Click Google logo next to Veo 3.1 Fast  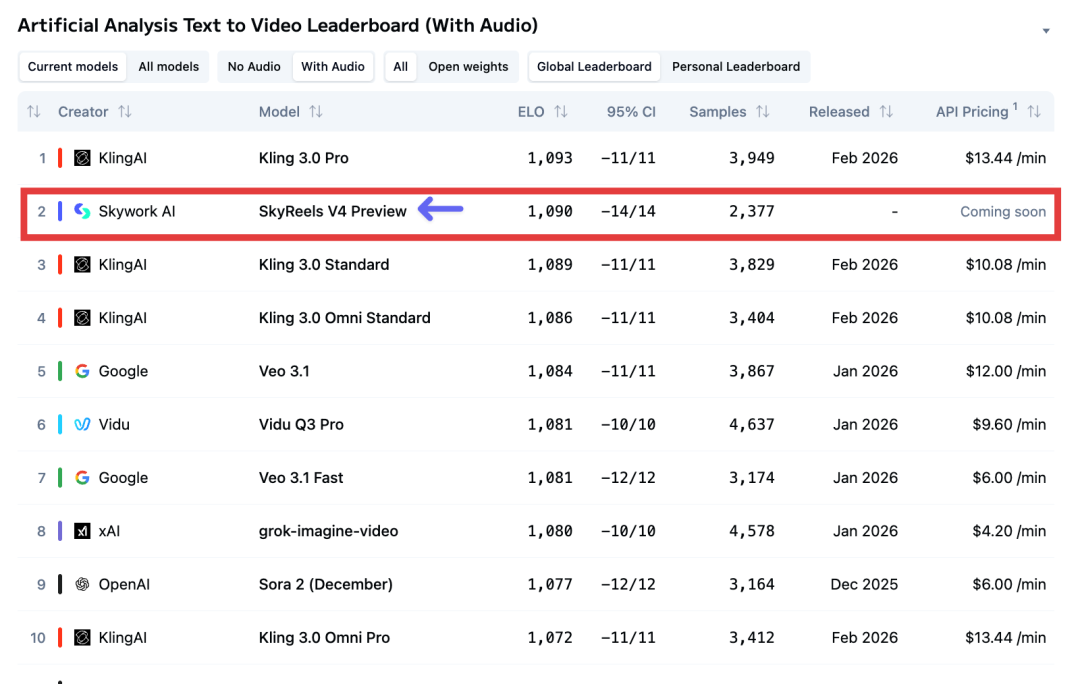(82, 478)
